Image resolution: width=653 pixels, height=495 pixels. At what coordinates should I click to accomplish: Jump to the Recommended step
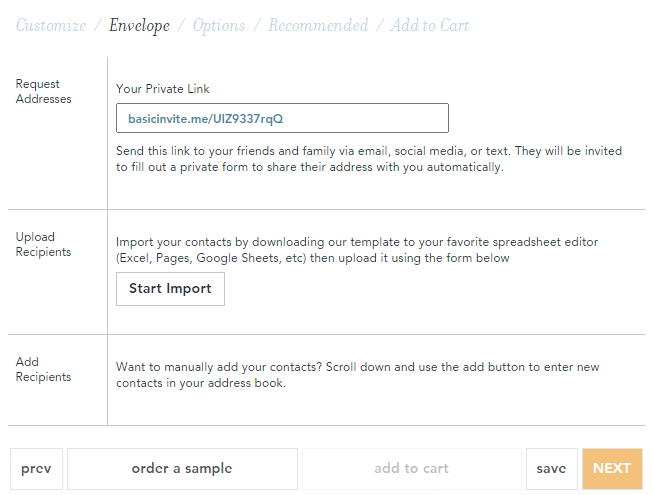tap(318, 26)
